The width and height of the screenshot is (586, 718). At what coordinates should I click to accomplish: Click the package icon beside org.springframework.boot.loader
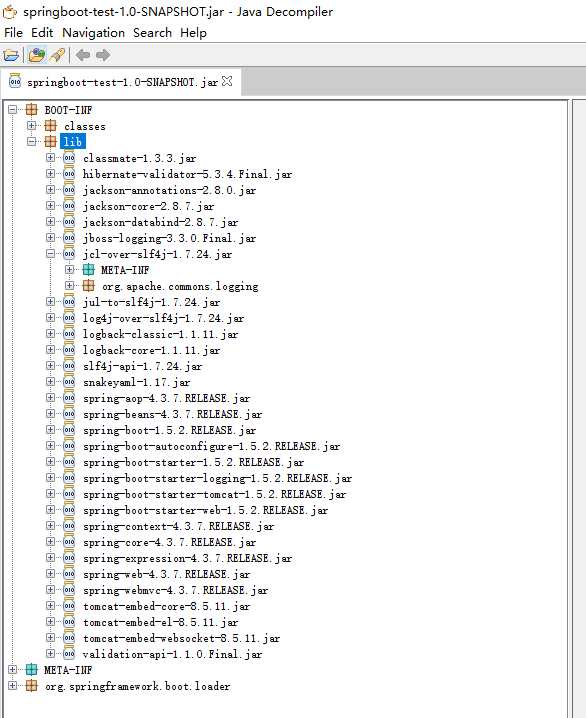point(32,686)
